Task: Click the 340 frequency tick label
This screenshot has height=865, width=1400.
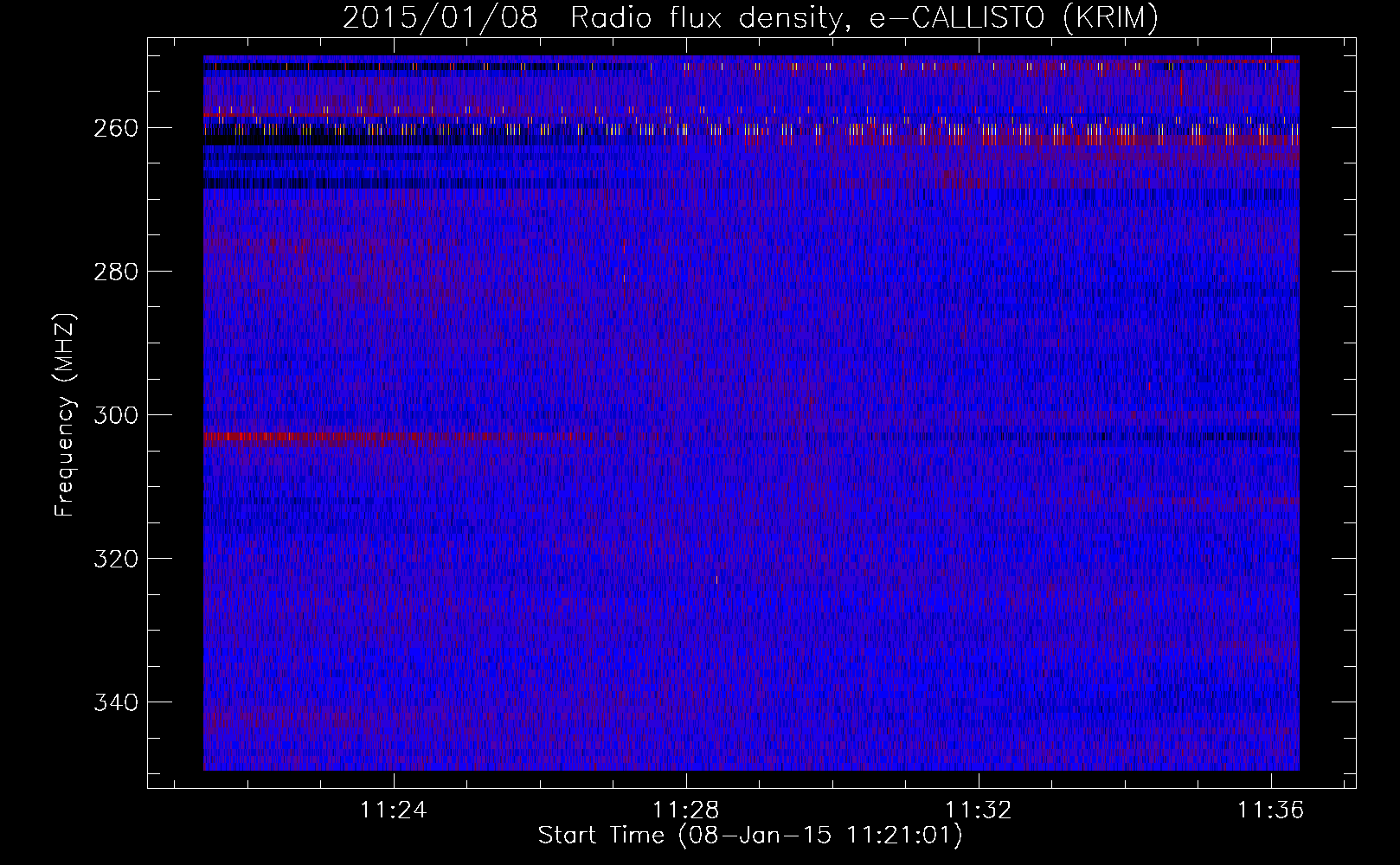Action: tap(115, 702)
